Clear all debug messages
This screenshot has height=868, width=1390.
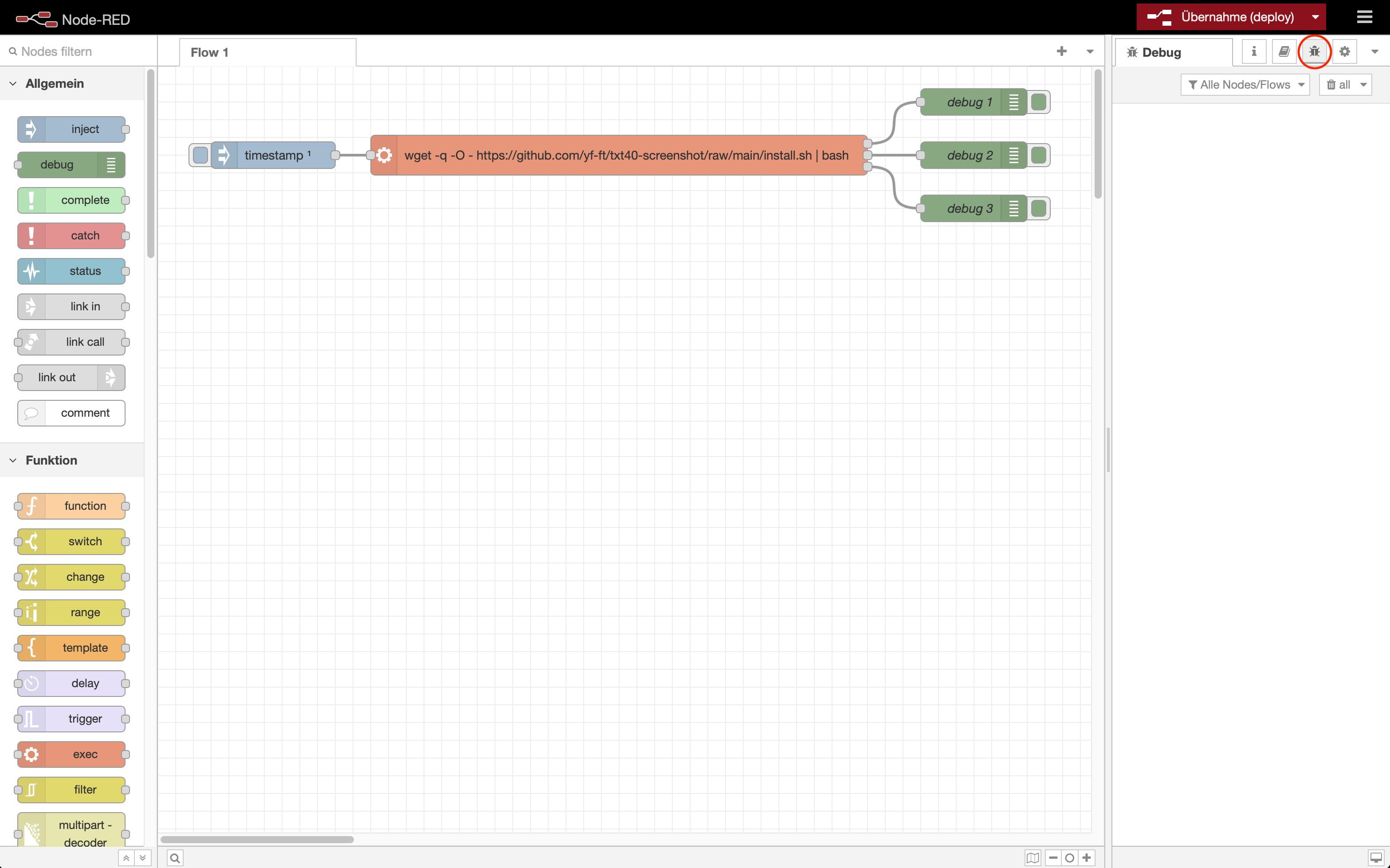(x=1338, y=85)
